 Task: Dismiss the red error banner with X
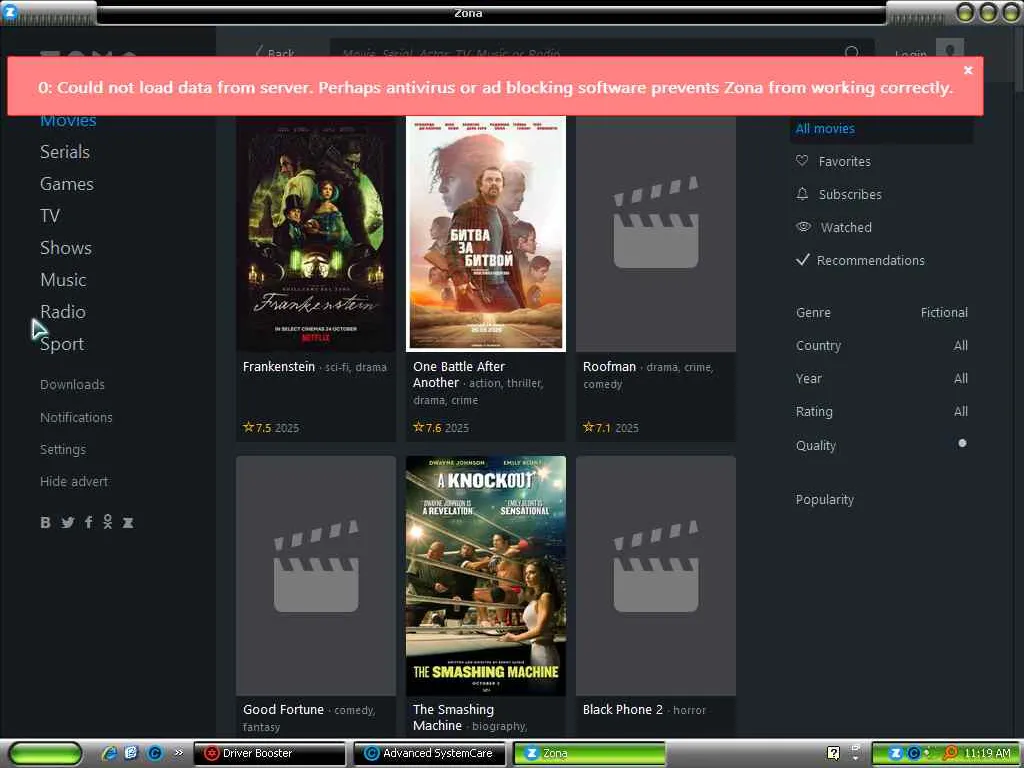click(x=968, y=70)
